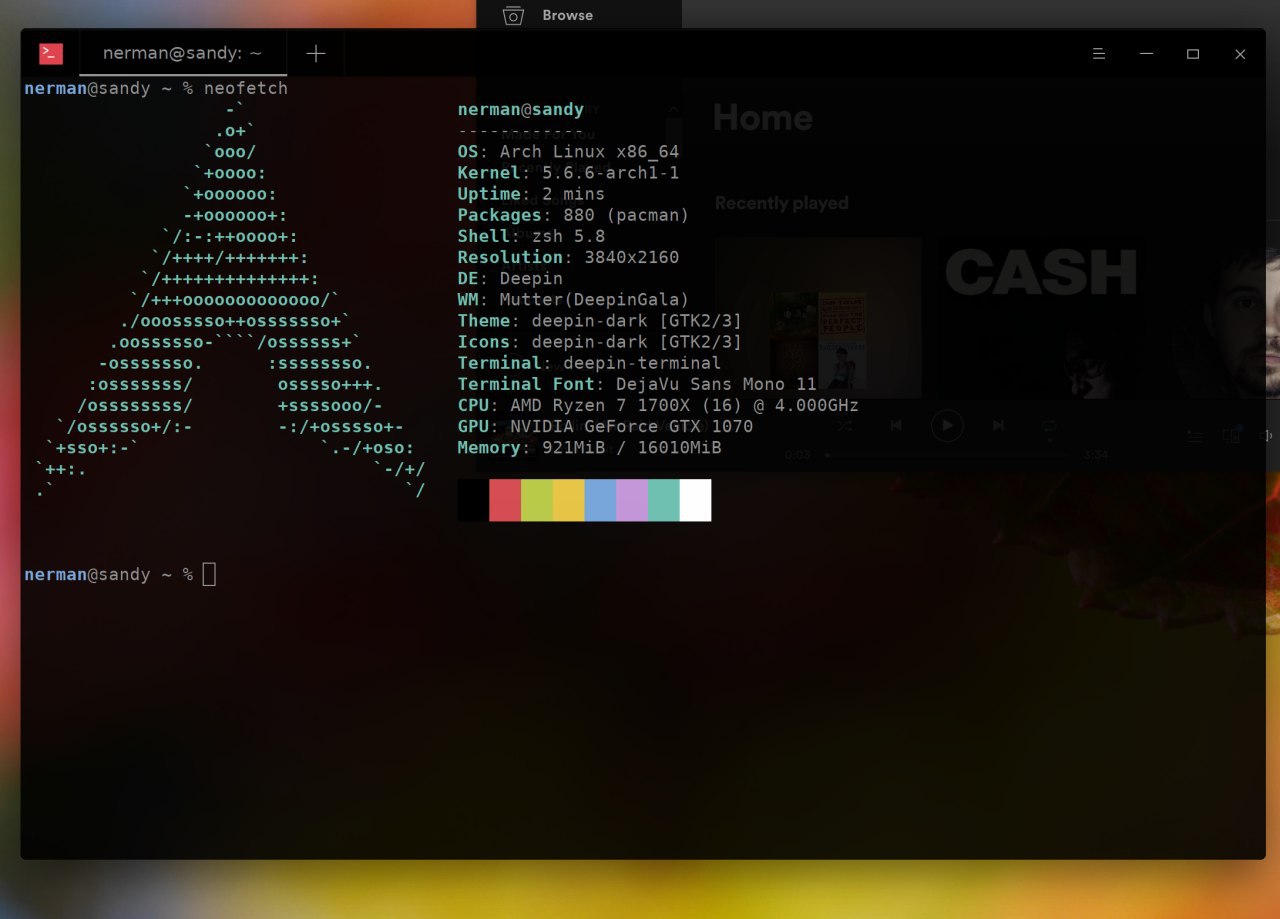Image resolution: width=1280 pixels, height=919 pixels.
Task: Click the 'Shell: zsh 5.8' line
Action: pos(531,236)
